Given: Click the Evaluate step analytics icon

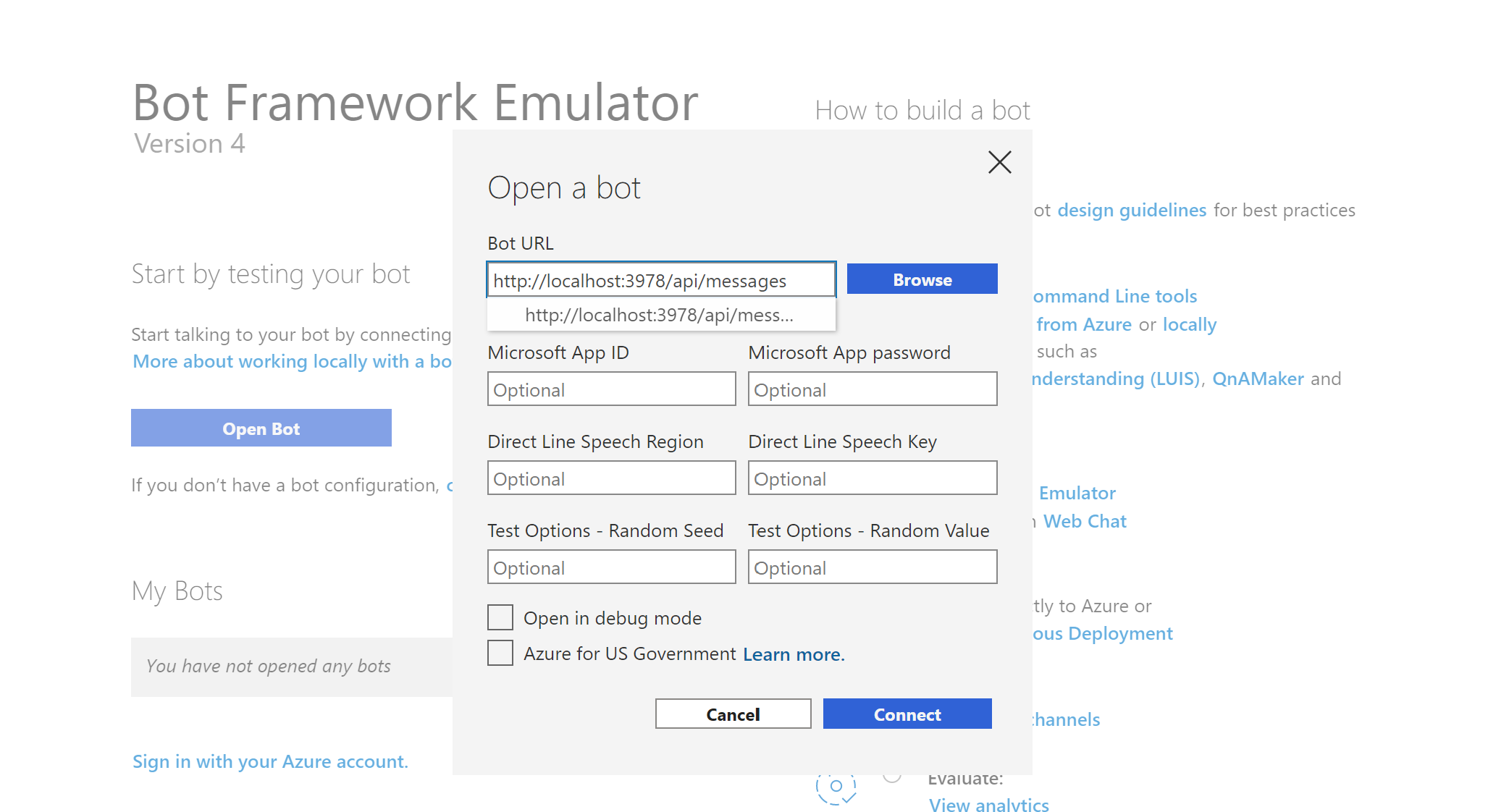Looking at the screenshot, I should (x=836, y=787).
